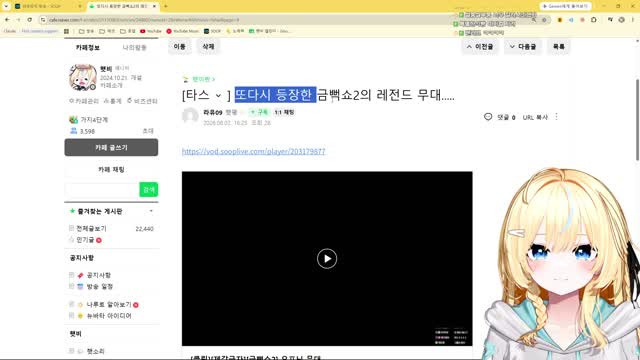
Task: Click the 목록 list button
Action: pyautogui.click(x=559, y=47)
